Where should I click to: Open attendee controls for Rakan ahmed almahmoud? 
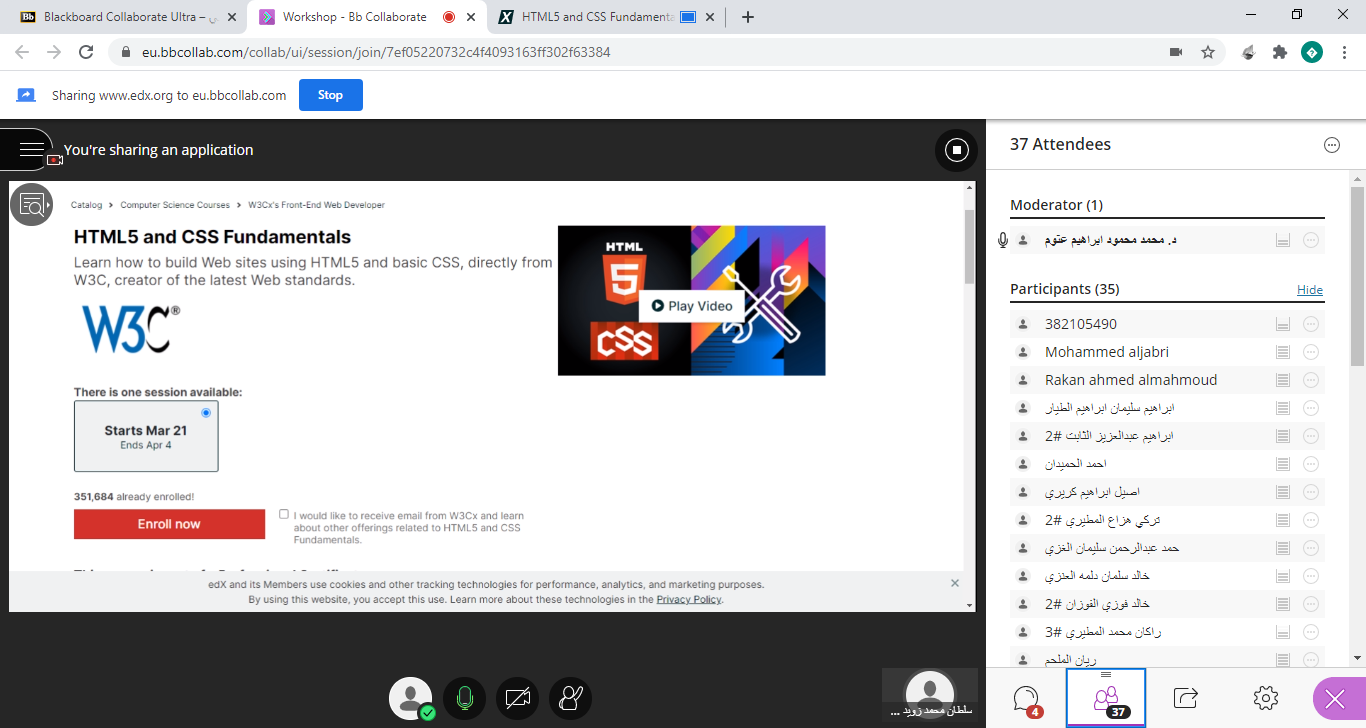pos(1311,380)
